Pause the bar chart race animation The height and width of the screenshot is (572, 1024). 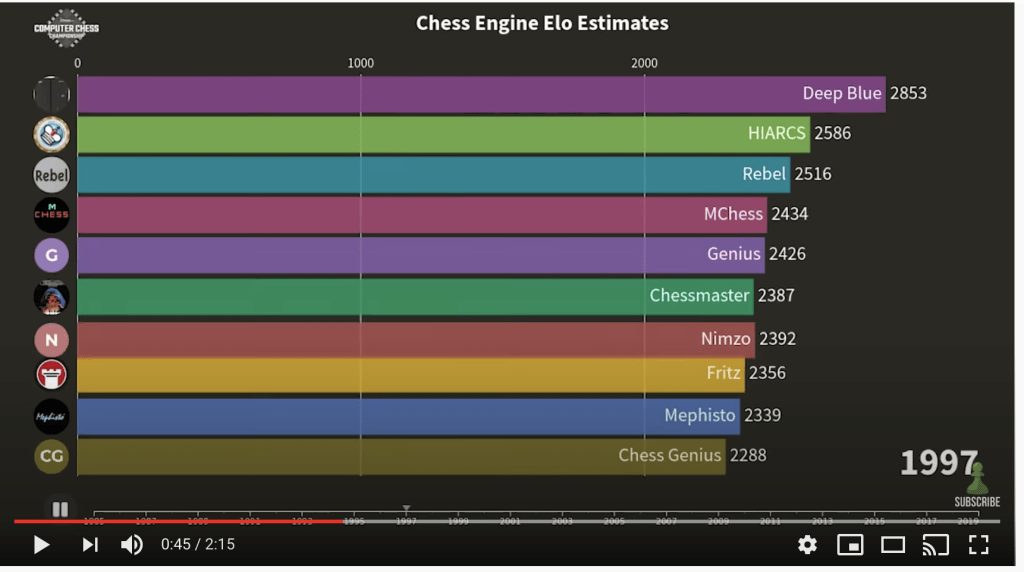(60, 509)
